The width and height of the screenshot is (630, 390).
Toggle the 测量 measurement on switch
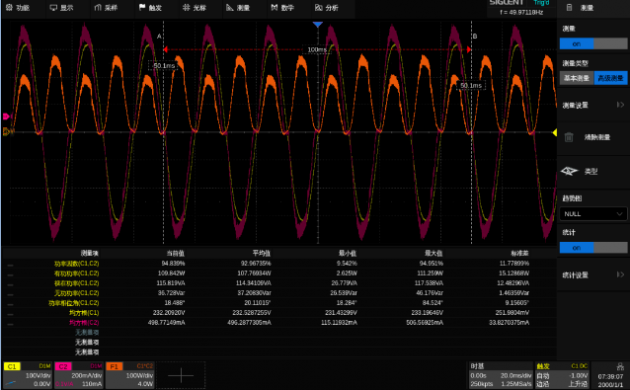[593, 44]
